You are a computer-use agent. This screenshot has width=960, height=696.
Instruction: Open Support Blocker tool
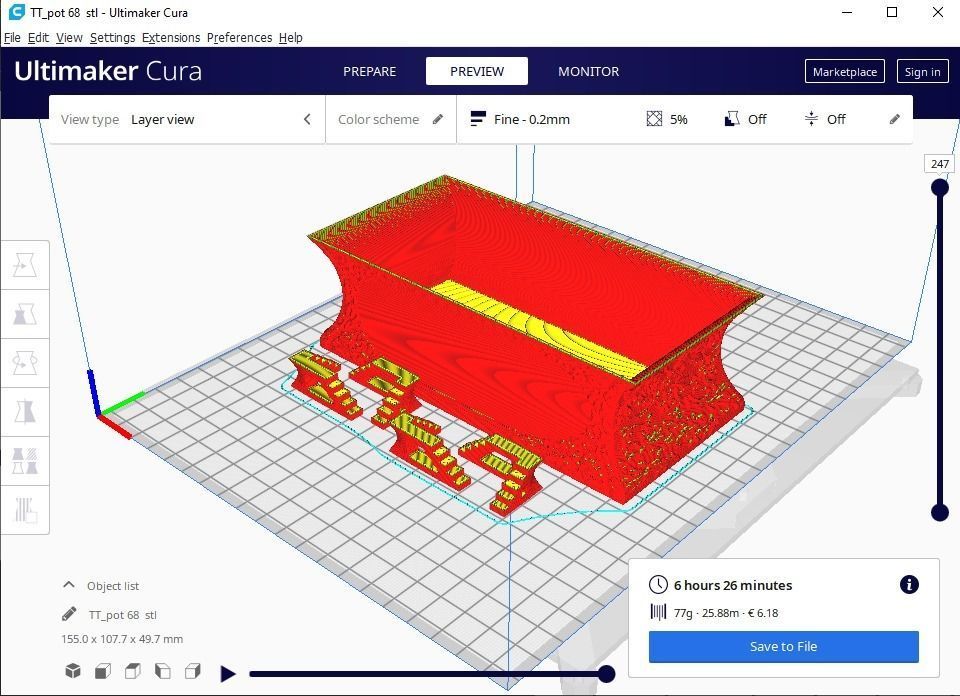pos(24,510)
